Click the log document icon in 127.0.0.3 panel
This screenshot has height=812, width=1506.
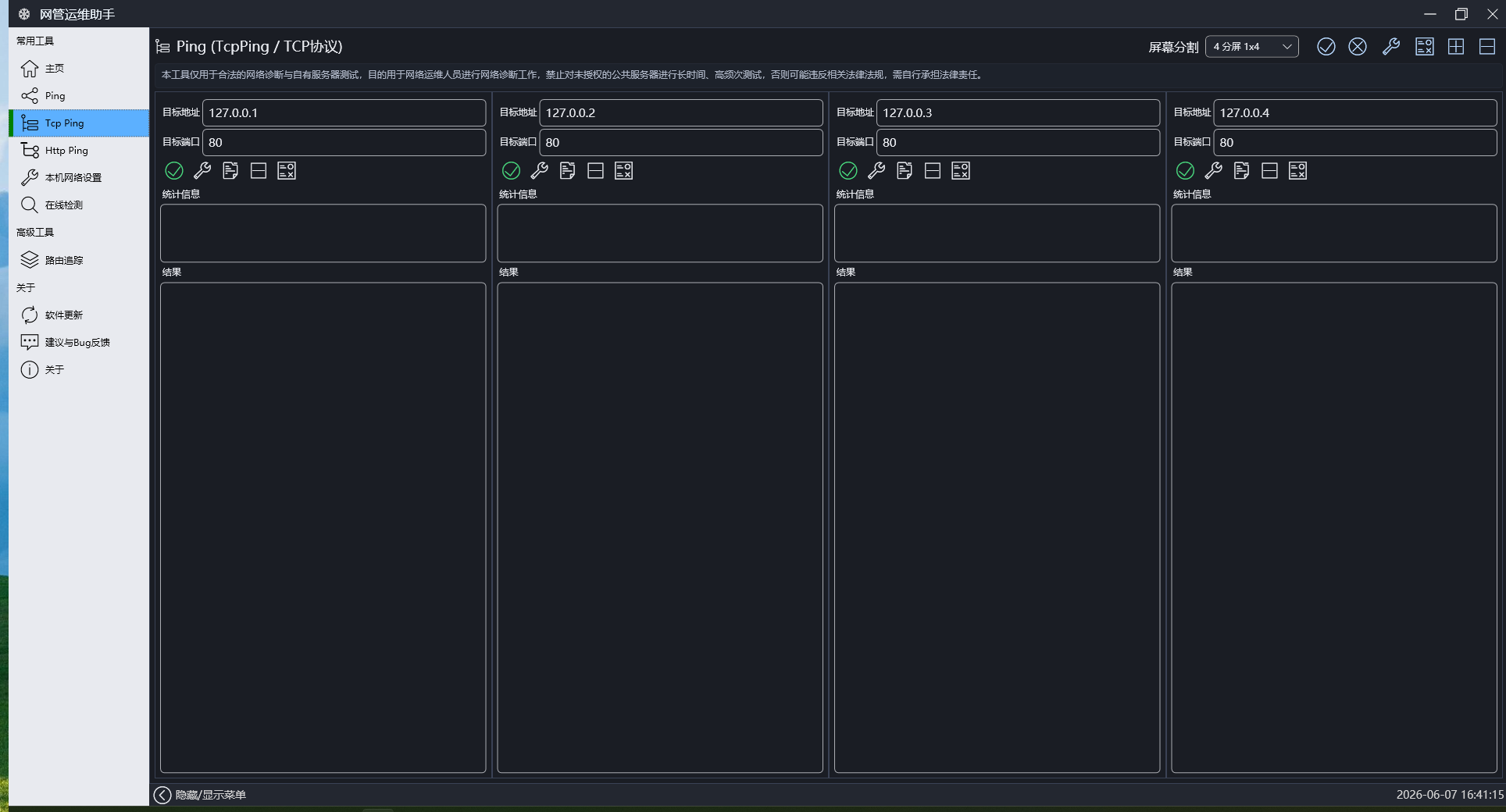coord(905,170)
